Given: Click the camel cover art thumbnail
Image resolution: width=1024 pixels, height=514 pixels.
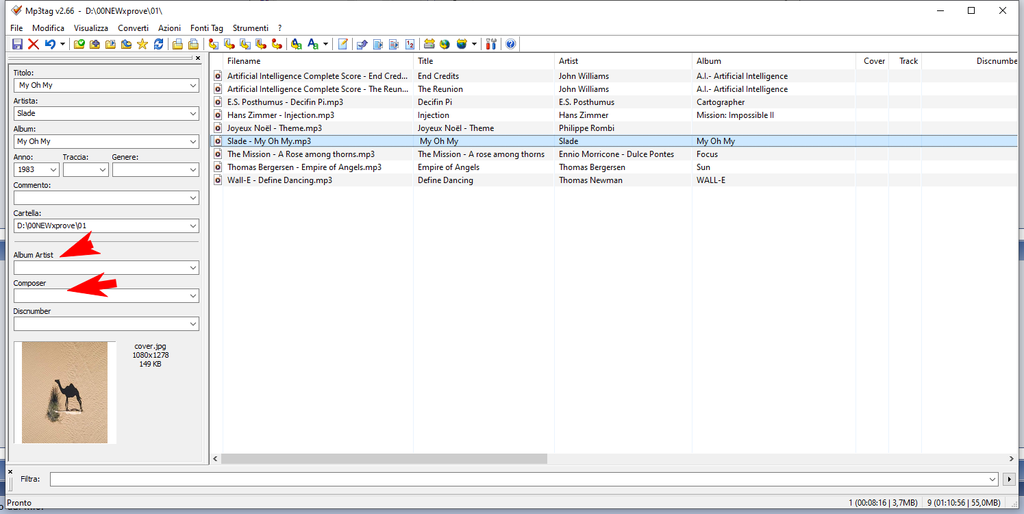Looking at the screenshot, I should pos(65,392).
